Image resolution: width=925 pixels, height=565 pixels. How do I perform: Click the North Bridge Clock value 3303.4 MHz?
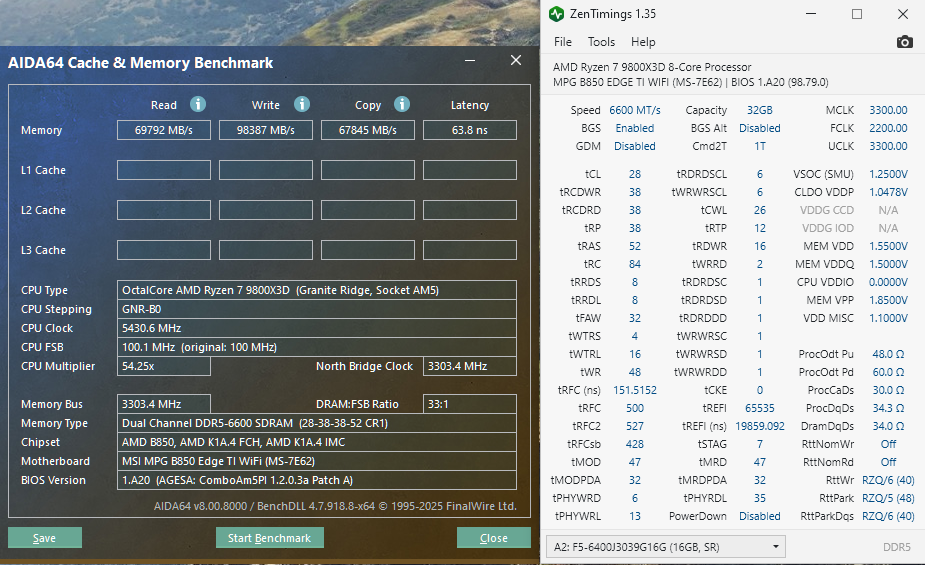click(470, 366)
